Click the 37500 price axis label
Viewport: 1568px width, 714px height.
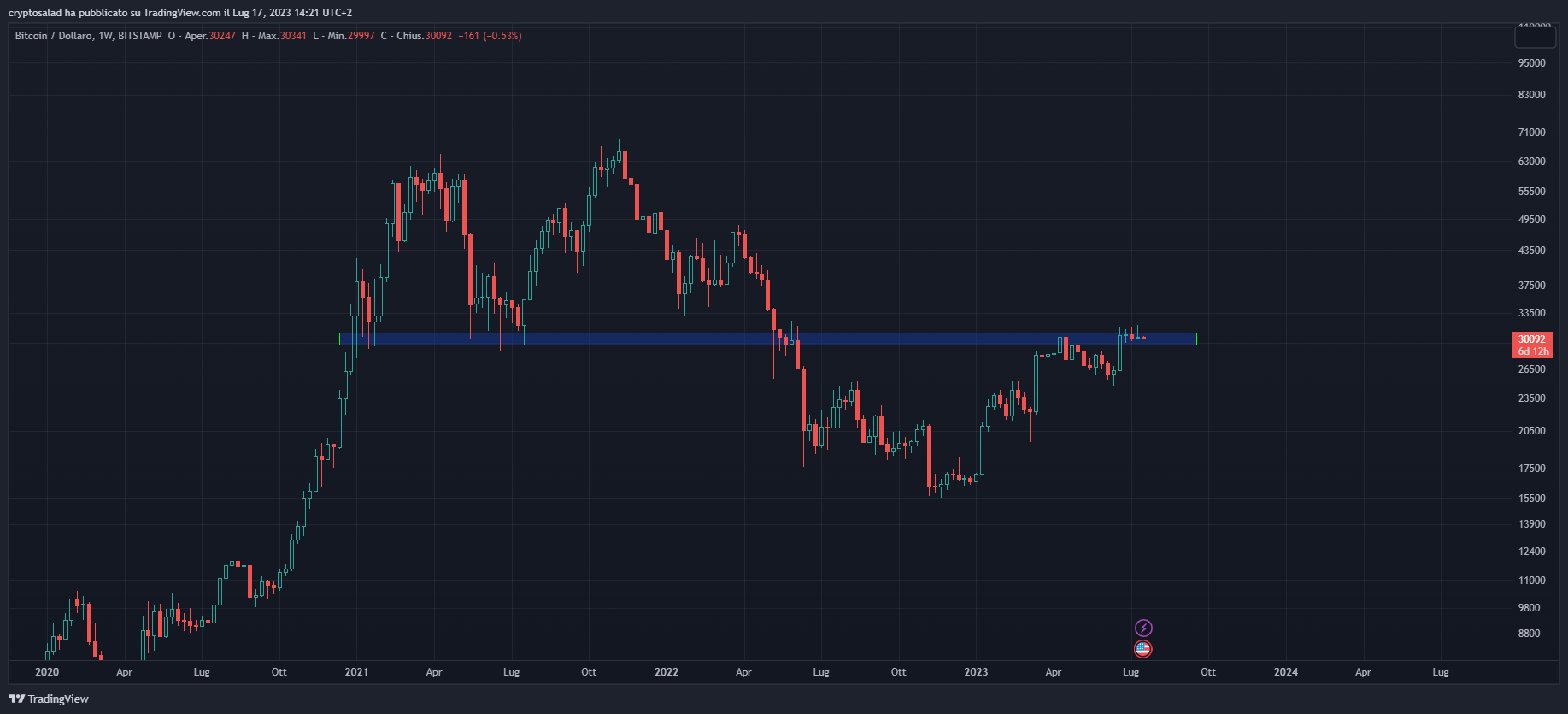tap(1531, 286)
